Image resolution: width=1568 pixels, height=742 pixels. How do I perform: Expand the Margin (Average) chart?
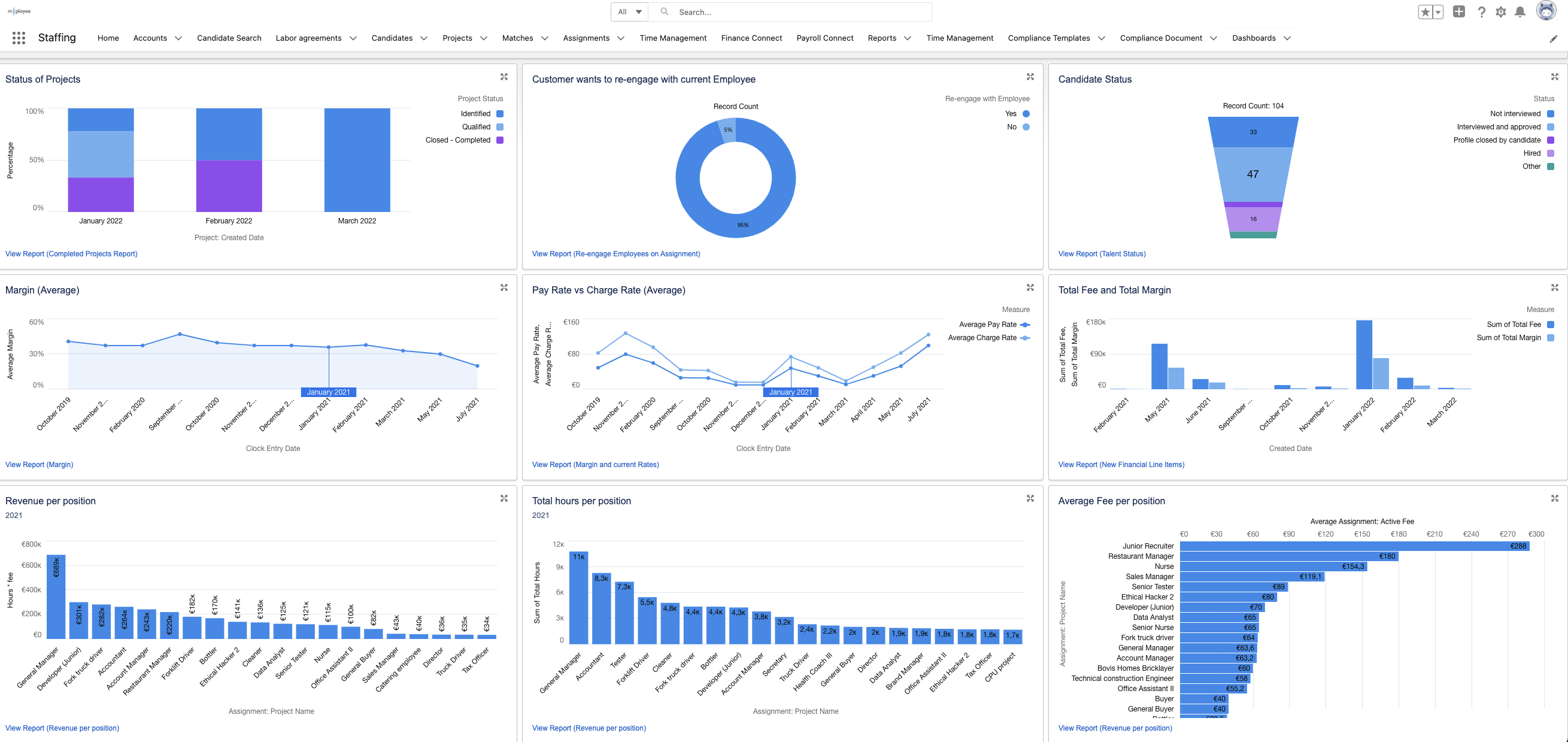(x=504, y=287)
